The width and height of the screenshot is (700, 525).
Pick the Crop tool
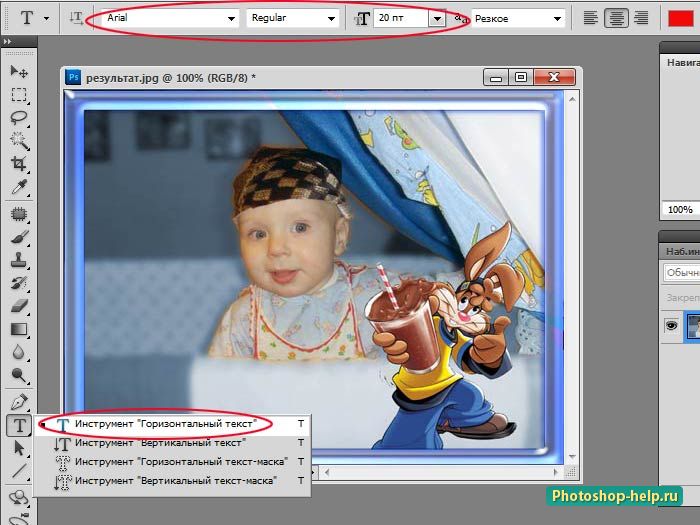point(19,164)
